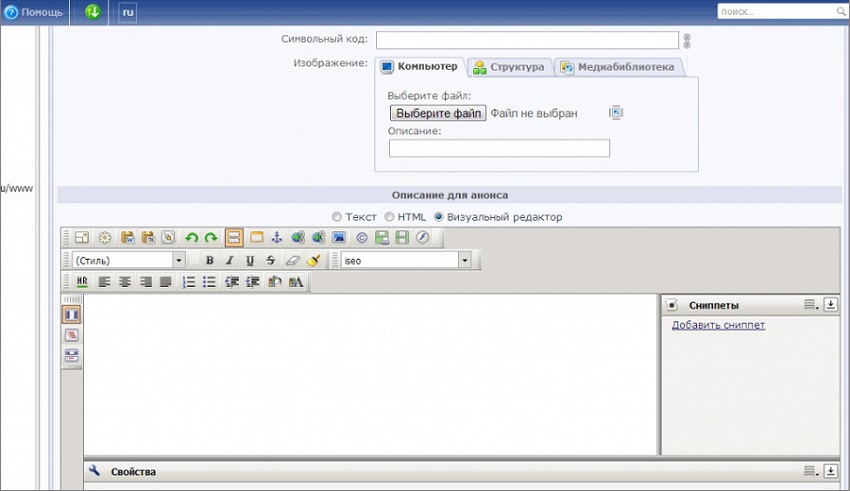The image size is (850, 491).
Task: Click inside the visual editor text area
Action: pyautogui.click(x=371, y=374)
